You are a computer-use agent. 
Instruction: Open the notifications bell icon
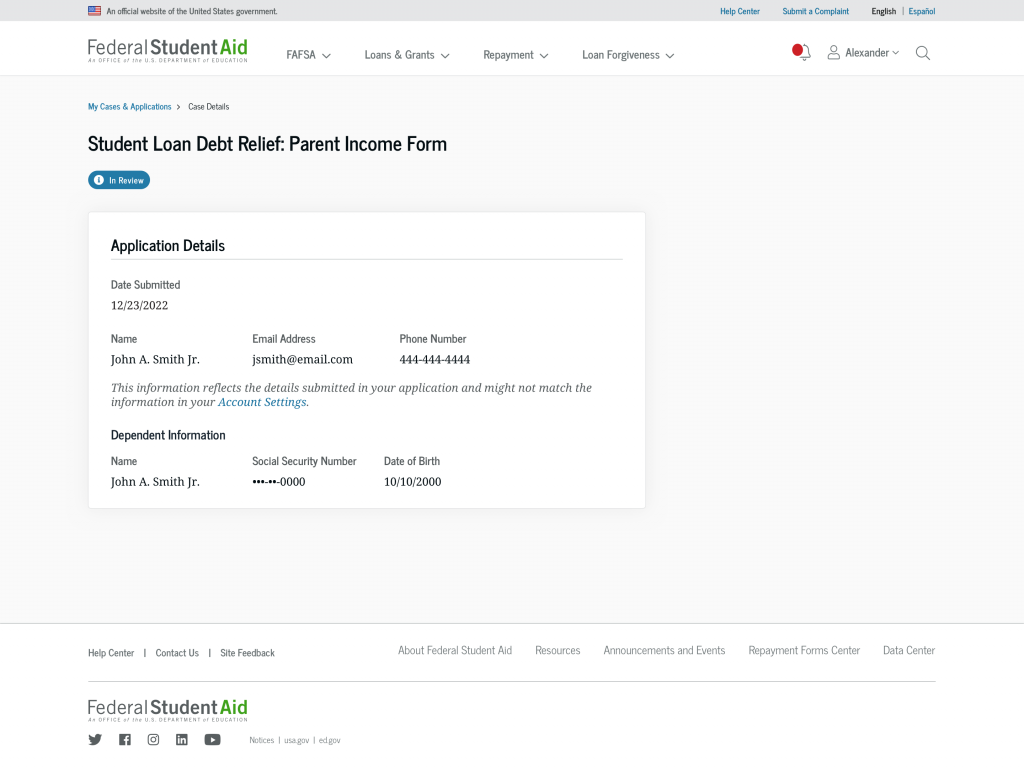click(801, 52)
